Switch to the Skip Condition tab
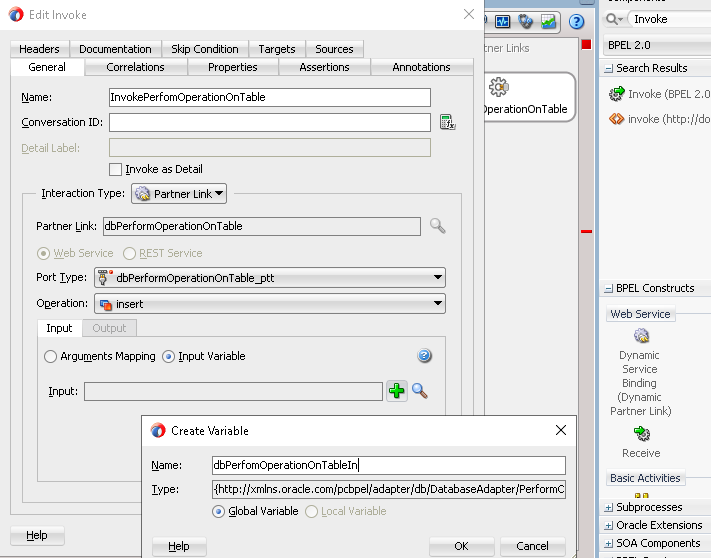This screenshot has height=558, width=711. pos(205,49)
